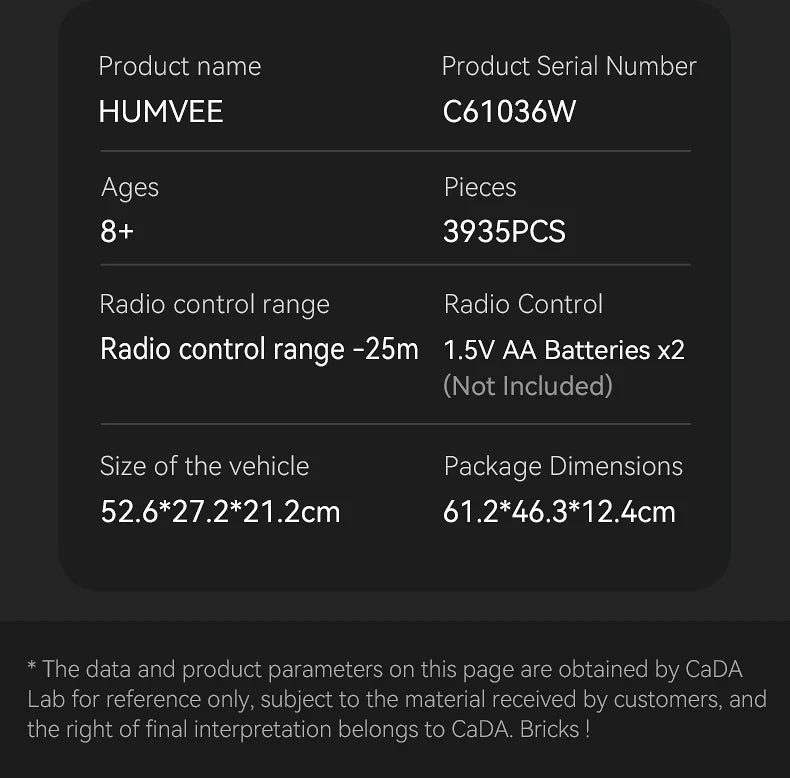Select serial number C61036W
The image size is (790, 778).
[509, 111]
